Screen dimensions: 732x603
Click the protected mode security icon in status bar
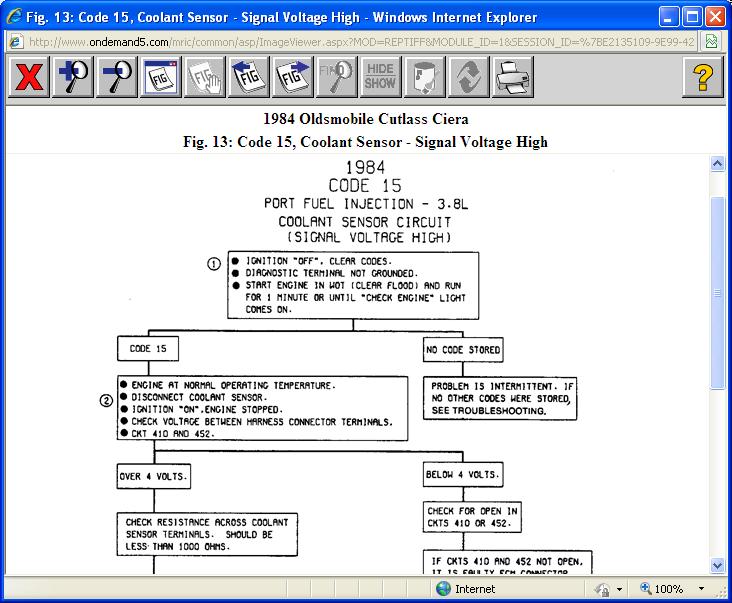[602, 589]
